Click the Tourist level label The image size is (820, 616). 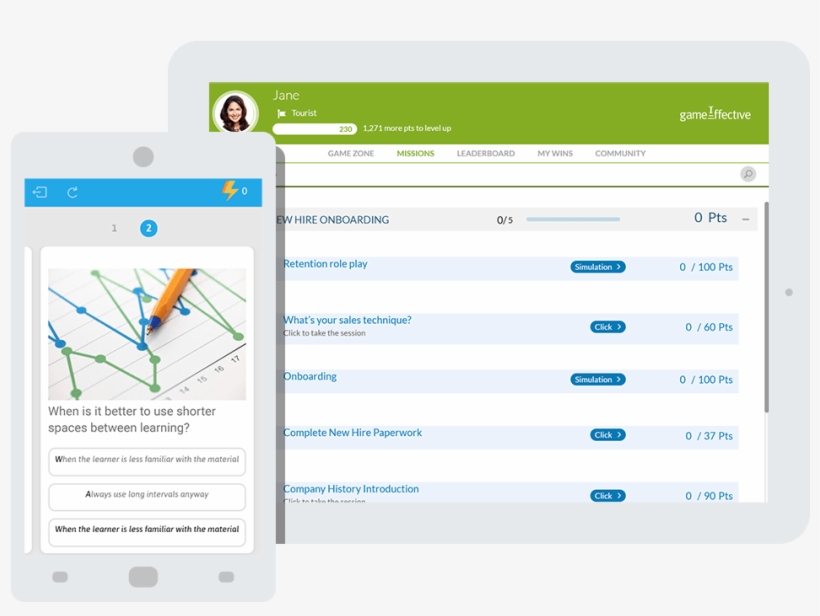tap(304, 113)
